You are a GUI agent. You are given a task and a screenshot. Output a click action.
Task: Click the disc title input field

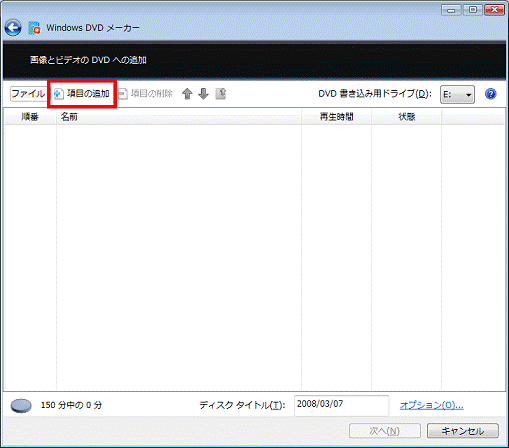(341, 405)
